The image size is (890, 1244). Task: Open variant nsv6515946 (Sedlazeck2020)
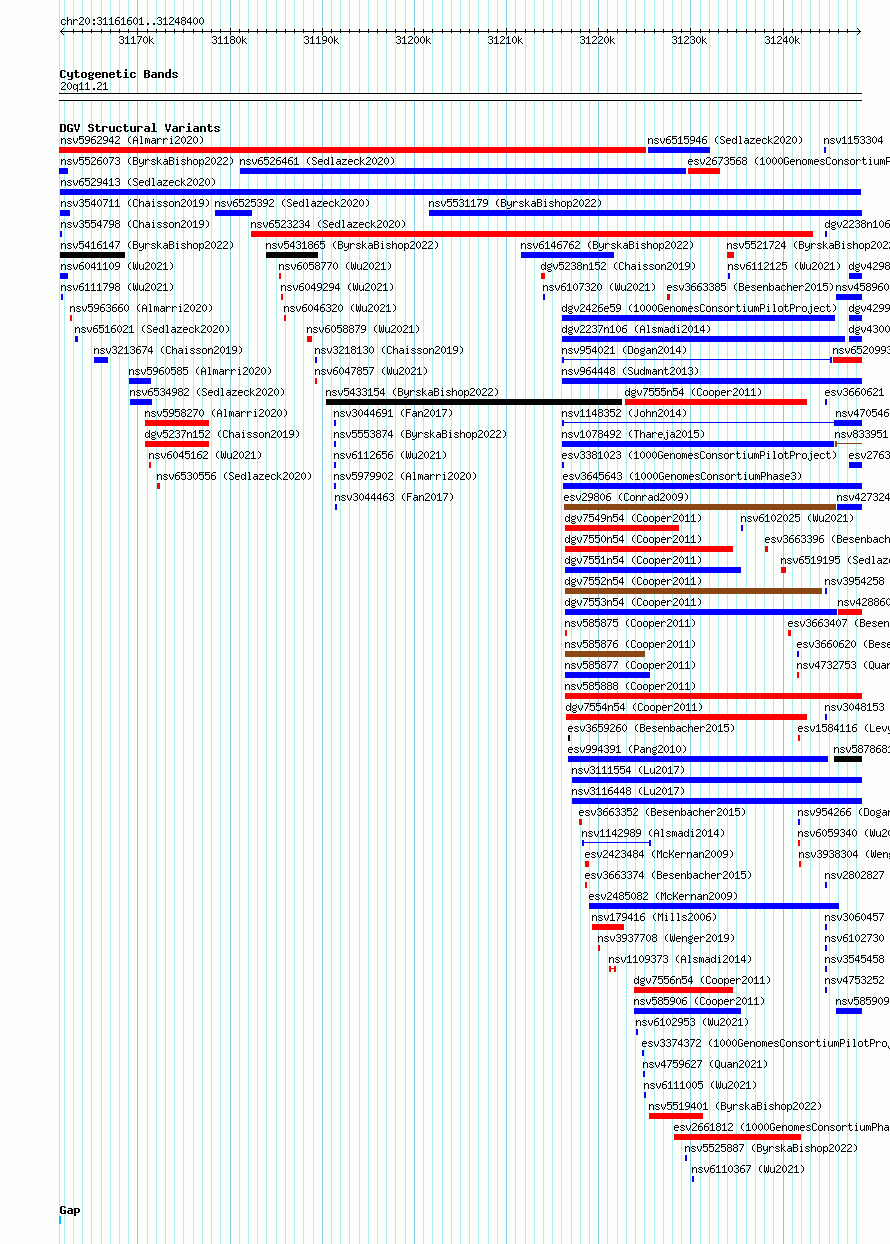click(x=725, y=141)
